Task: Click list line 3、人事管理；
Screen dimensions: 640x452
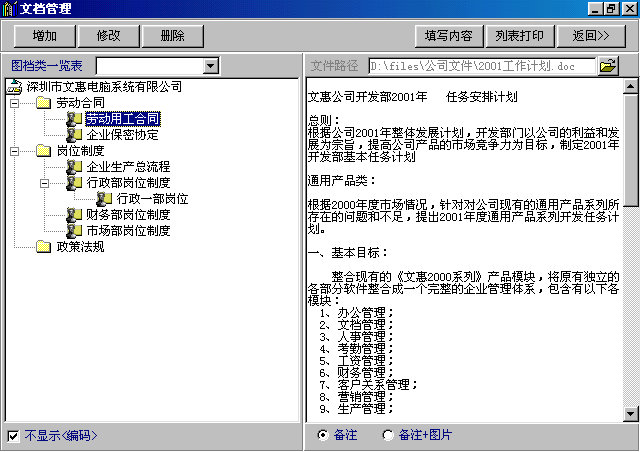Action: point(357,336)
